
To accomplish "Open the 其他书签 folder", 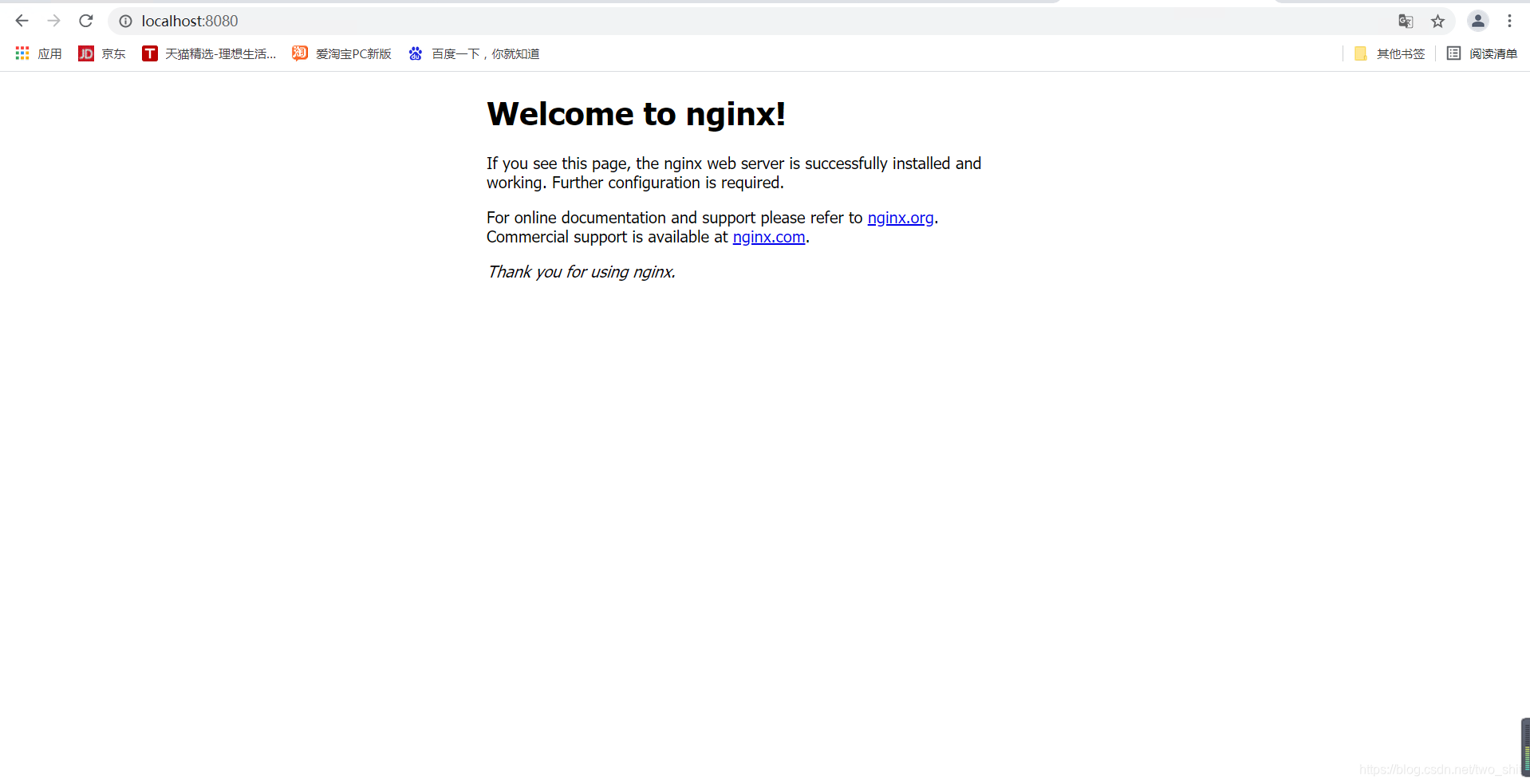I will (1390, 53).
